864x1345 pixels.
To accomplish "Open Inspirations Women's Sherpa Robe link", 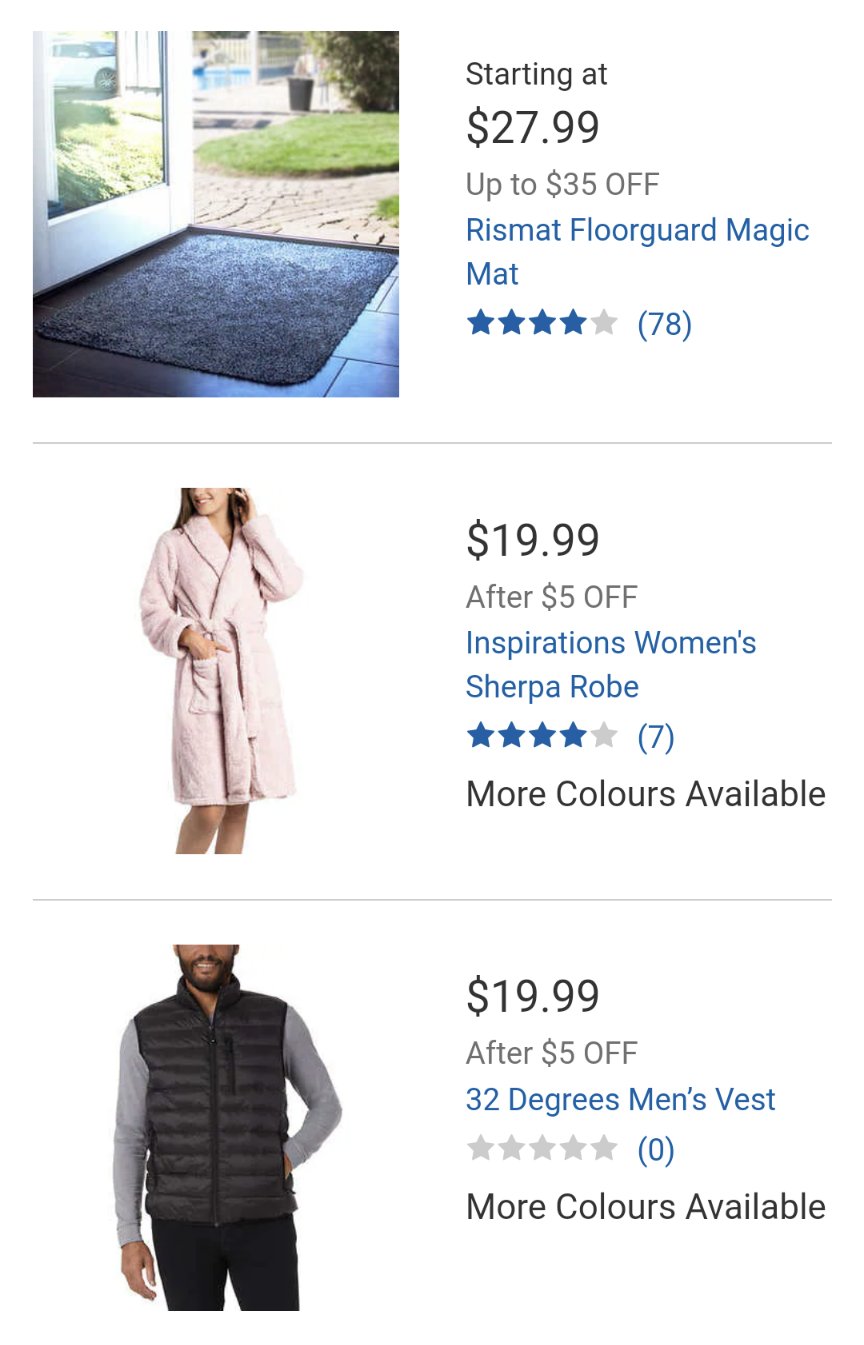I will click(x=611, y=664).
